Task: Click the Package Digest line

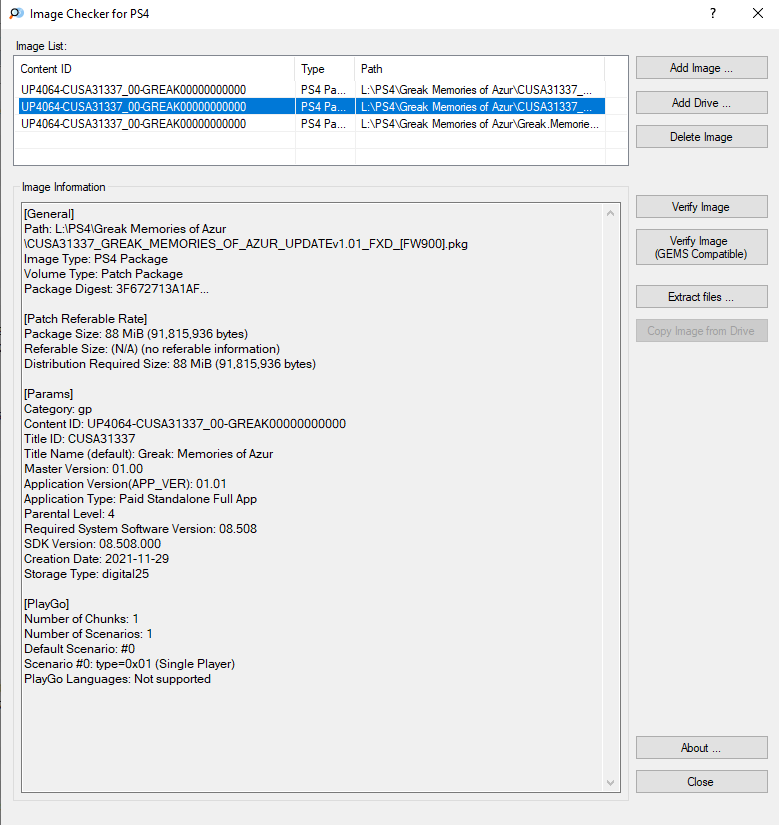Action: point(116,289)
